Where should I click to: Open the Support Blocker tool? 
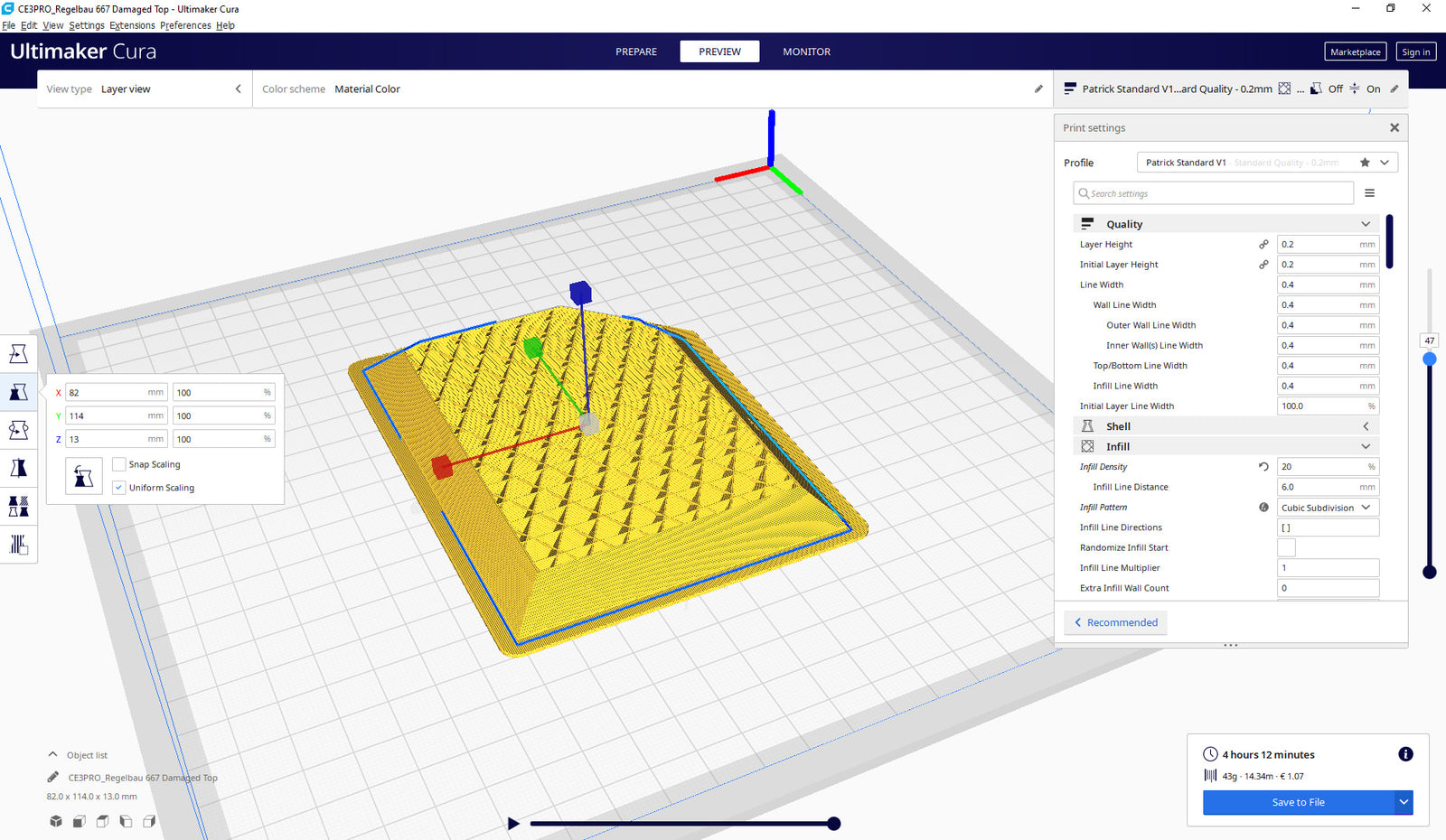pyautogui.click(x=18, y=545)
